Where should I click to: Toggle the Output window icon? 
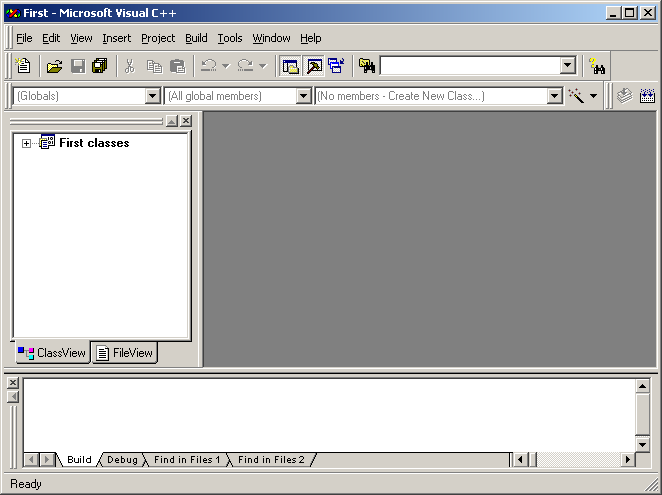[314, 66]
